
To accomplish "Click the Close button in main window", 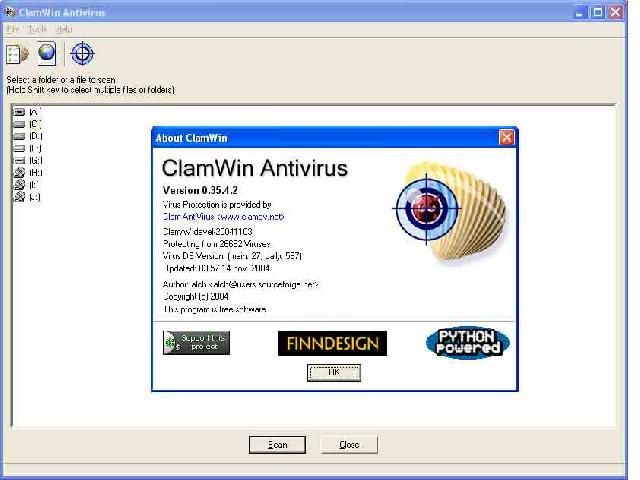I will pyautogui.click(x=349, y=444).
